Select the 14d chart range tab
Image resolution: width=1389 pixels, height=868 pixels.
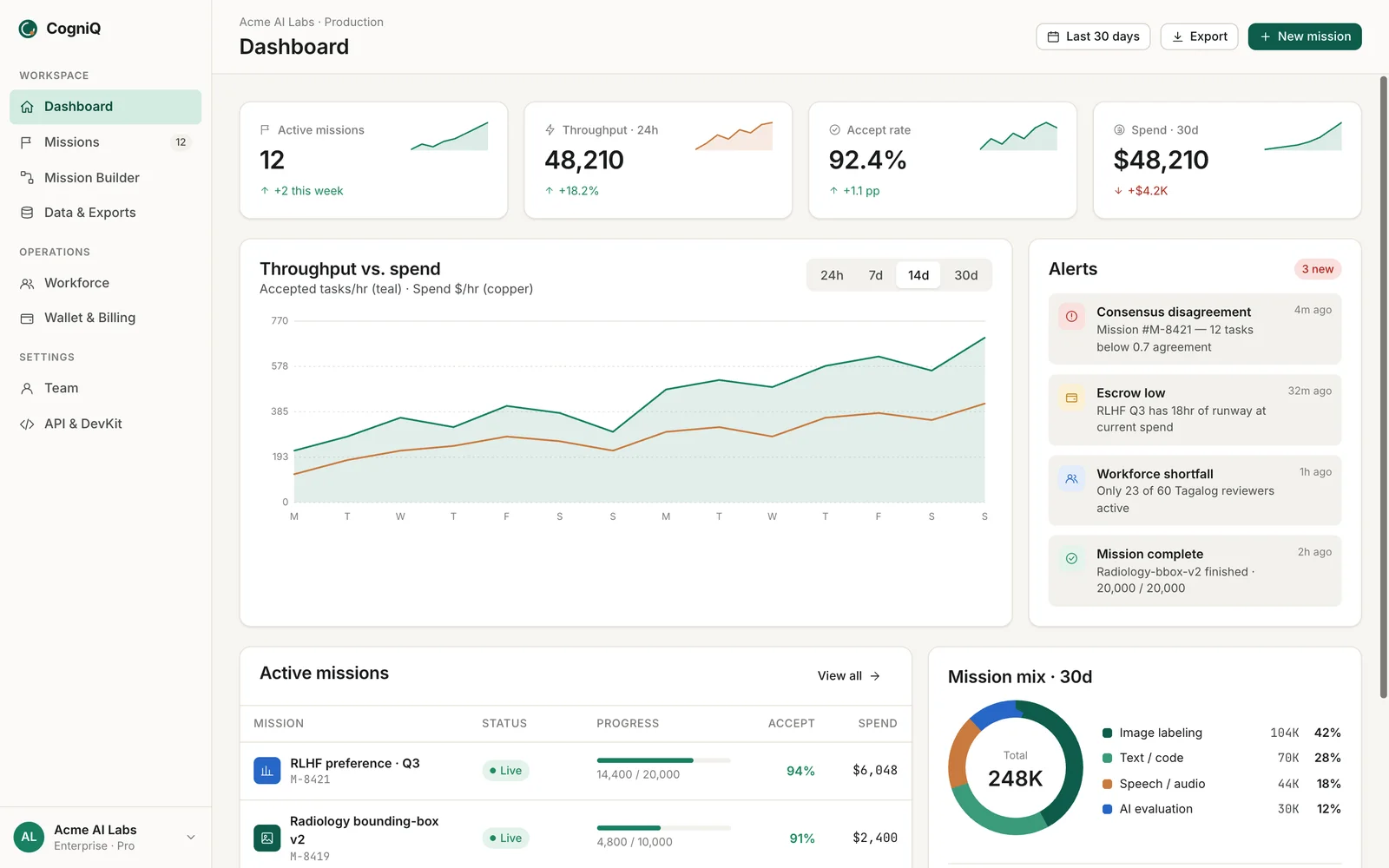pyautogui.click(x=918, y=275)
